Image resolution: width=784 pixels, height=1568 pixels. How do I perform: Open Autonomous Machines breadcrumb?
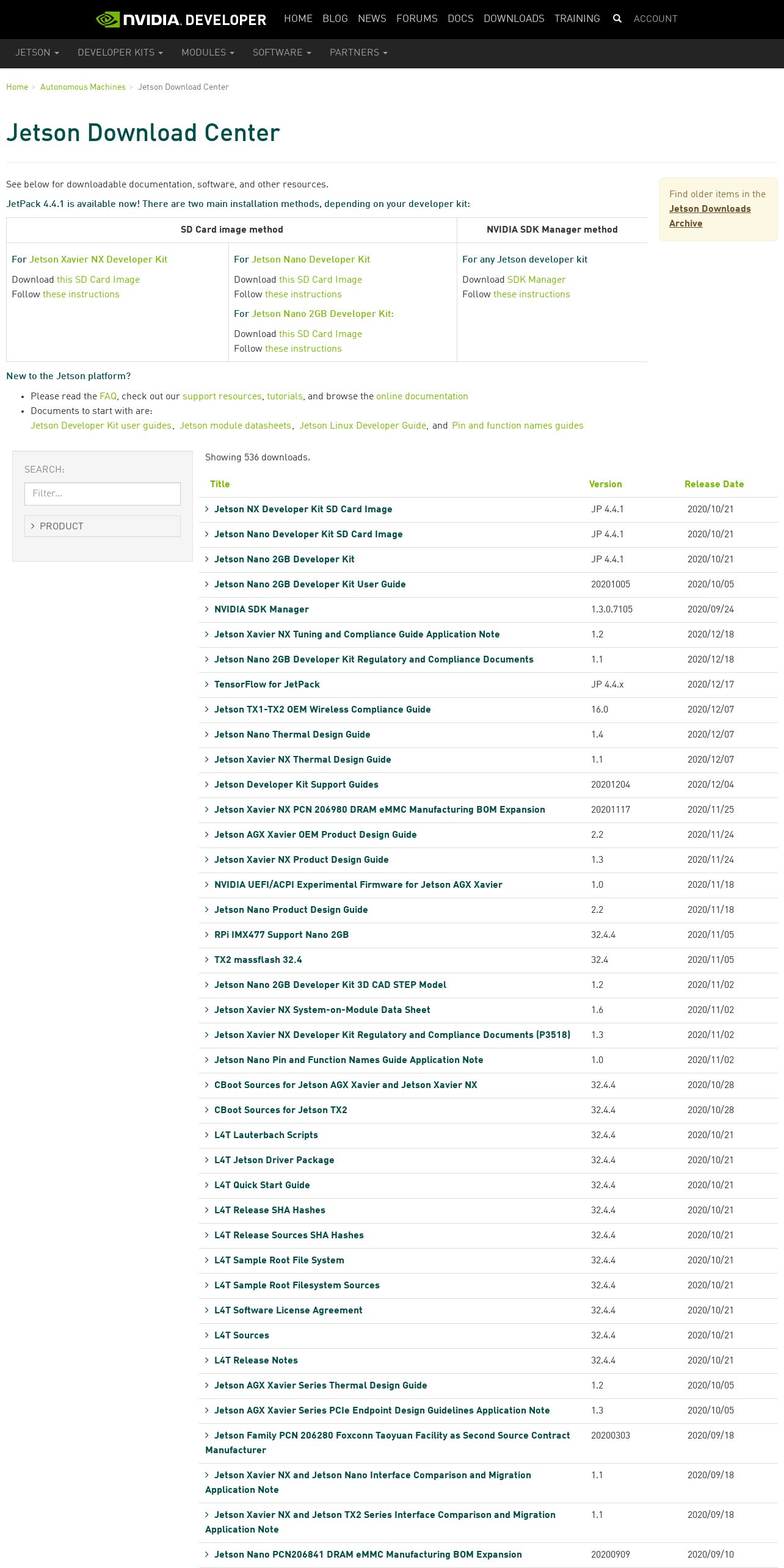82,87
